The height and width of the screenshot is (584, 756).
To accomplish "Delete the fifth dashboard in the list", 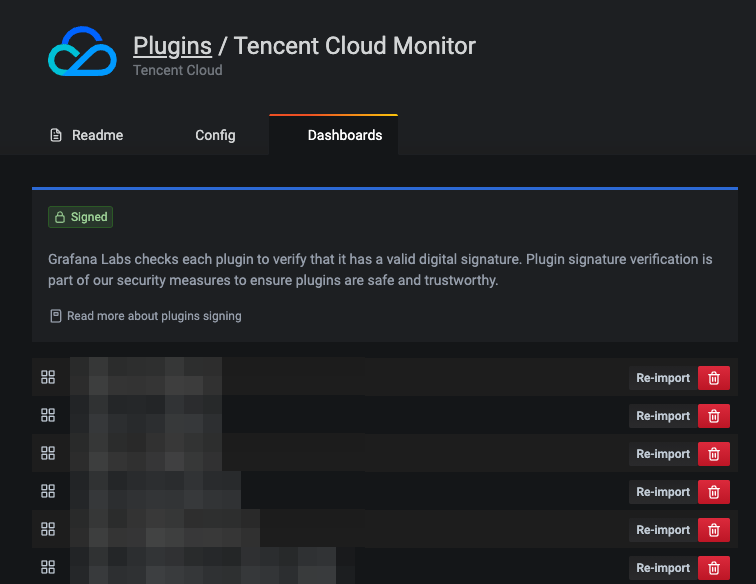I will click(x=713, y=530).
